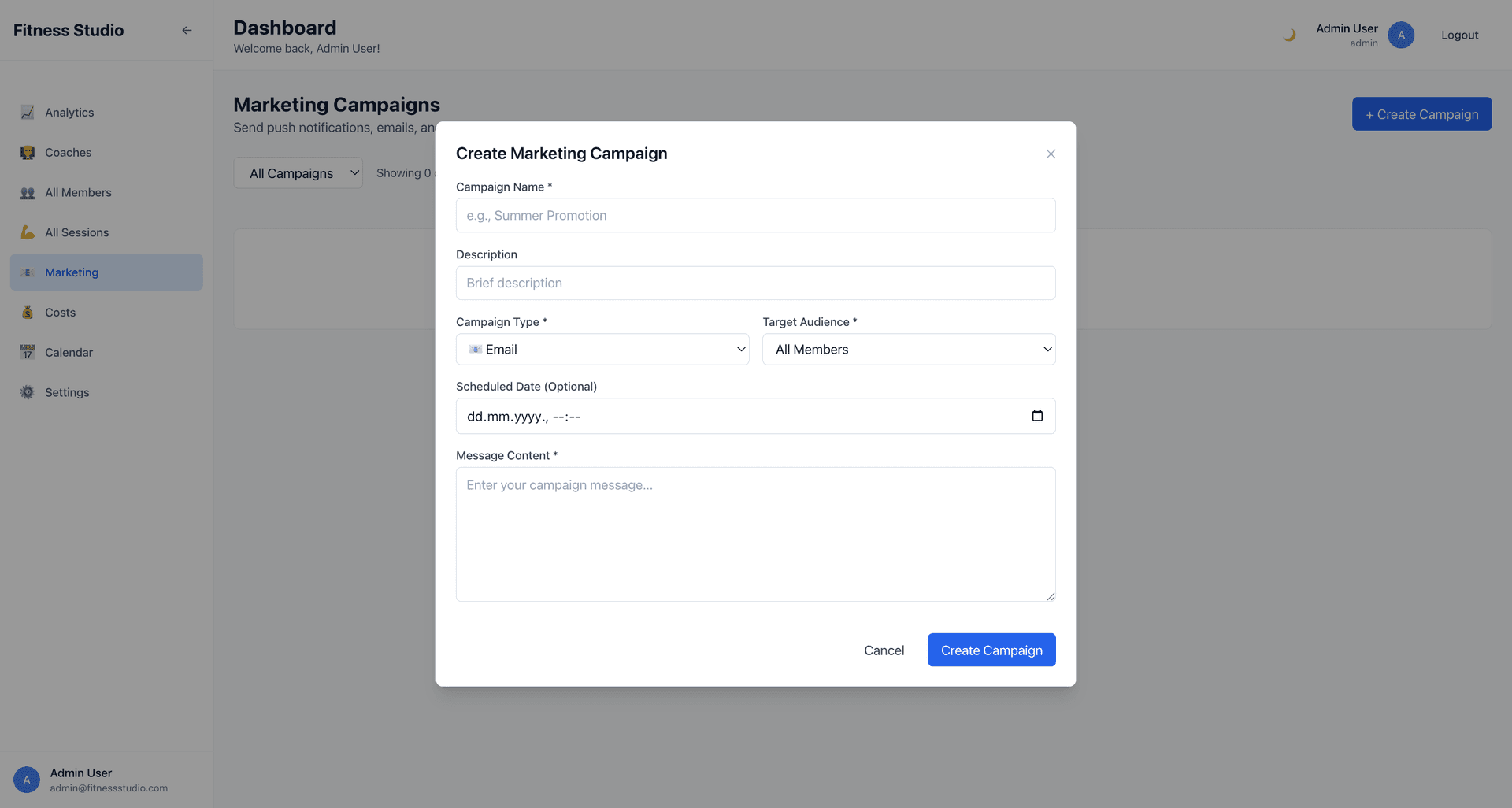The width and height of the screenshot is (1512, 808).
Task: Select the Analytics sidebar icon
Action: (28, 112)
